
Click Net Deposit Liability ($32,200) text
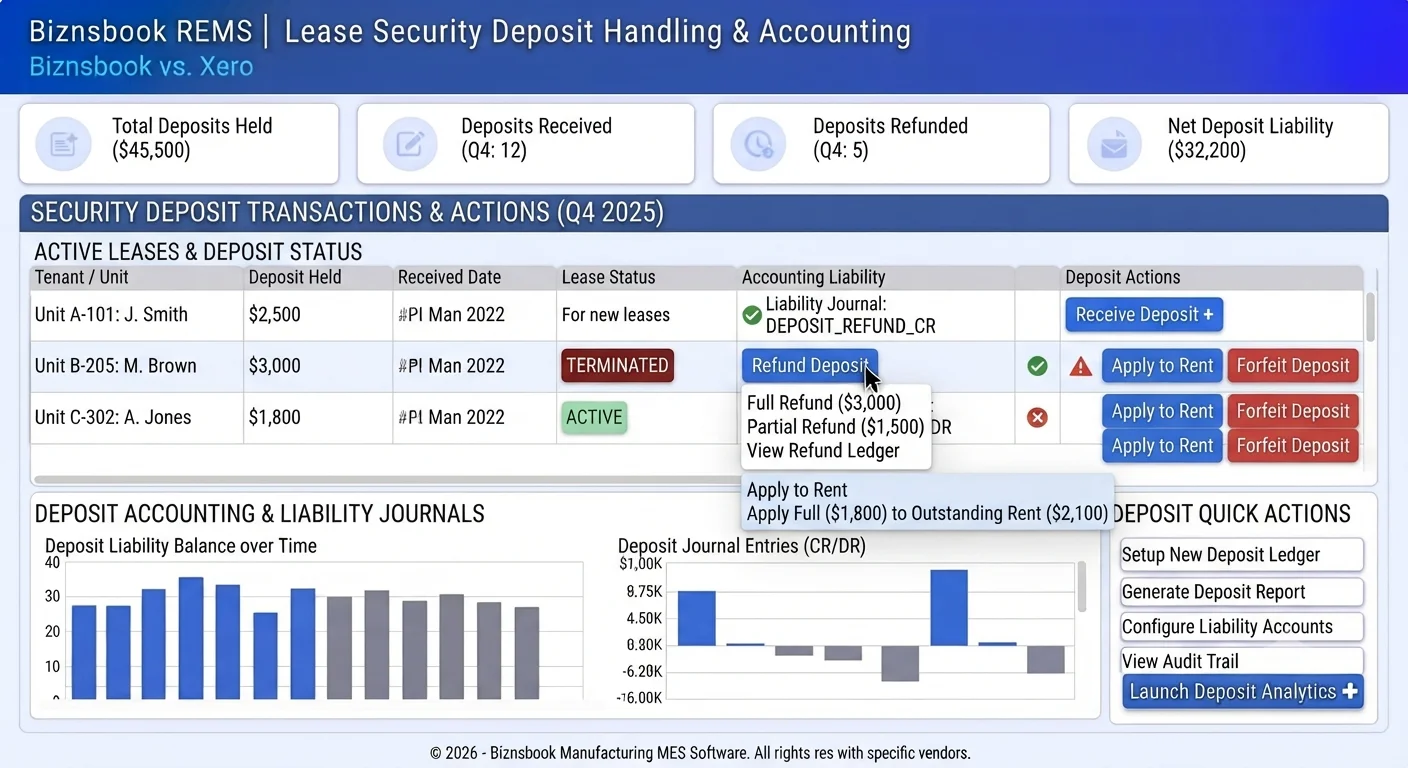(1250, 139)
